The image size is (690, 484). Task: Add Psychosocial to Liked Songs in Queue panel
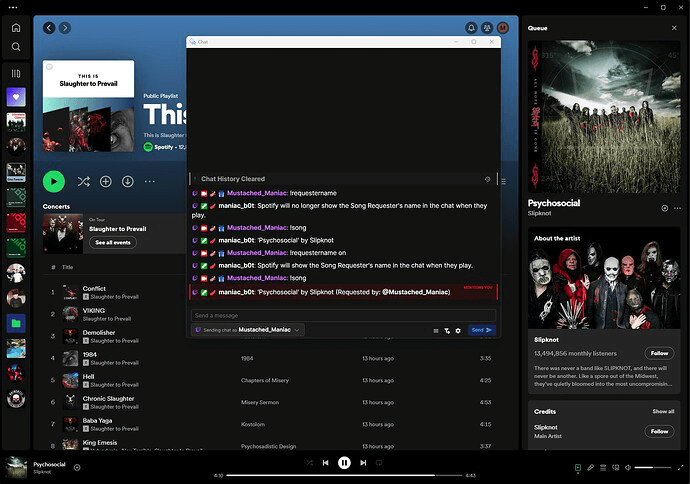(664, 208)
